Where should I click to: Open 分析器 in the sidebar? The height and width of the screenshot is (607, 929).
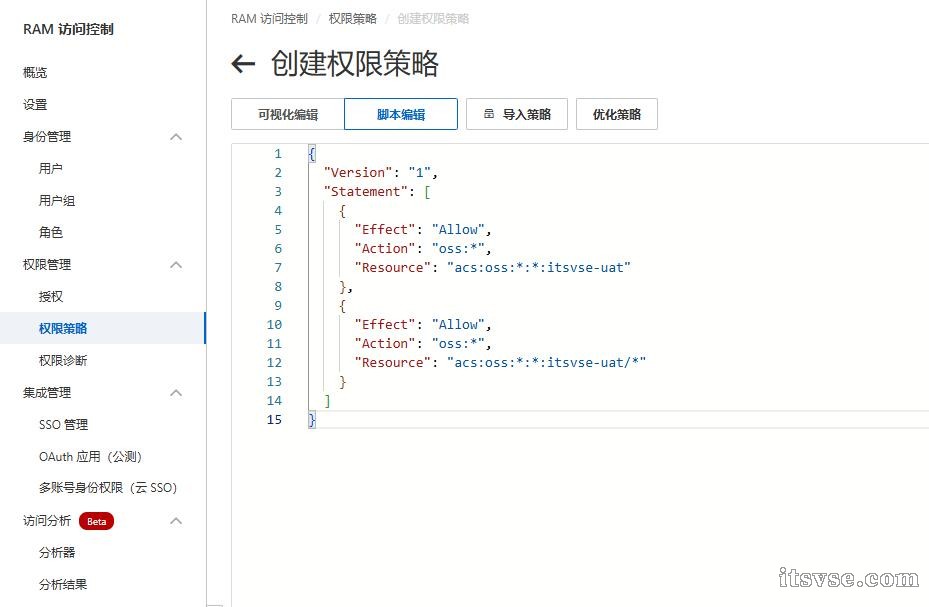57,553
